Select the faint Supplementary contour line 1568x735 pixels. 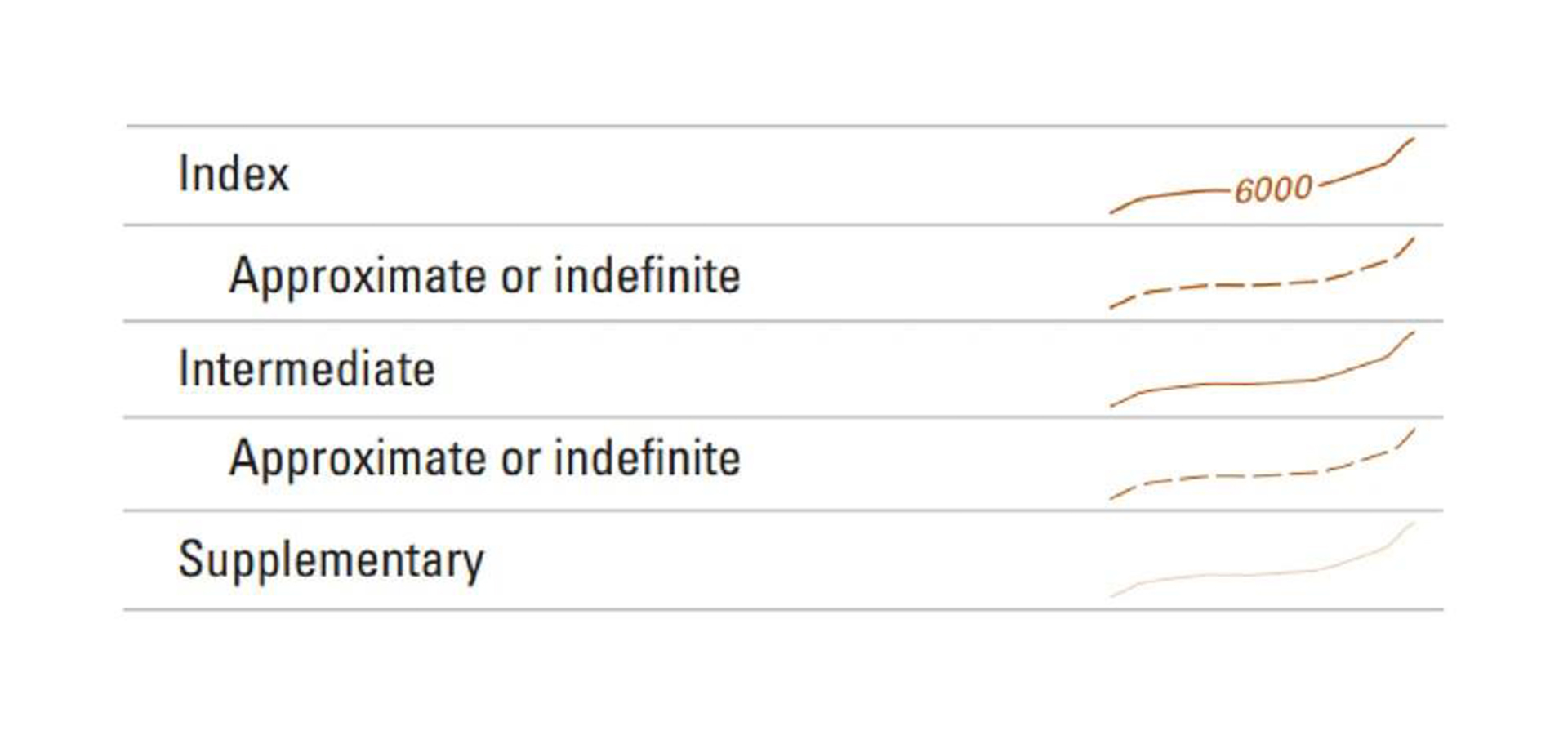point(1262,560)
